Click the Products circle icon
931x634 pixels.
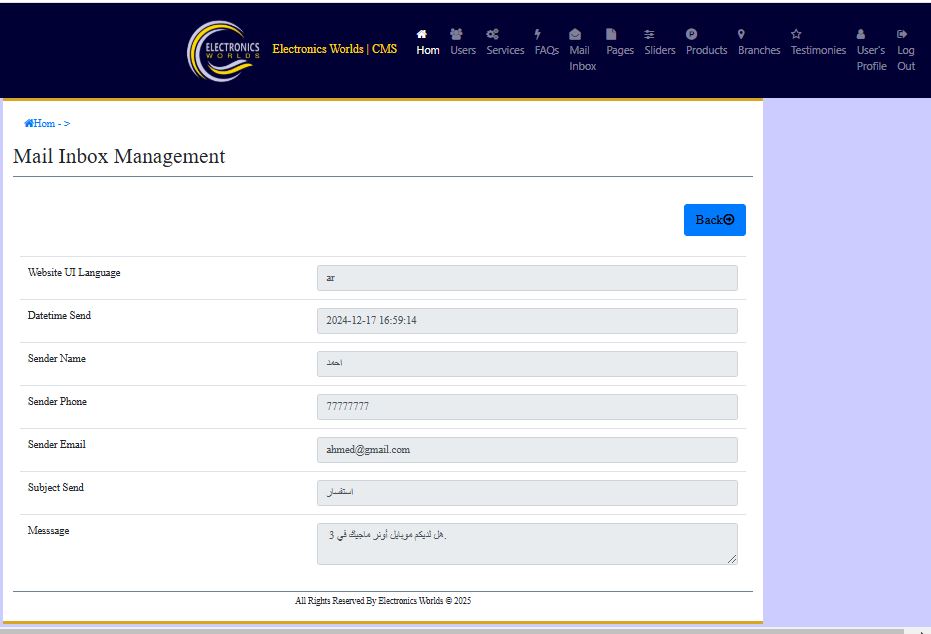[691, 34]
